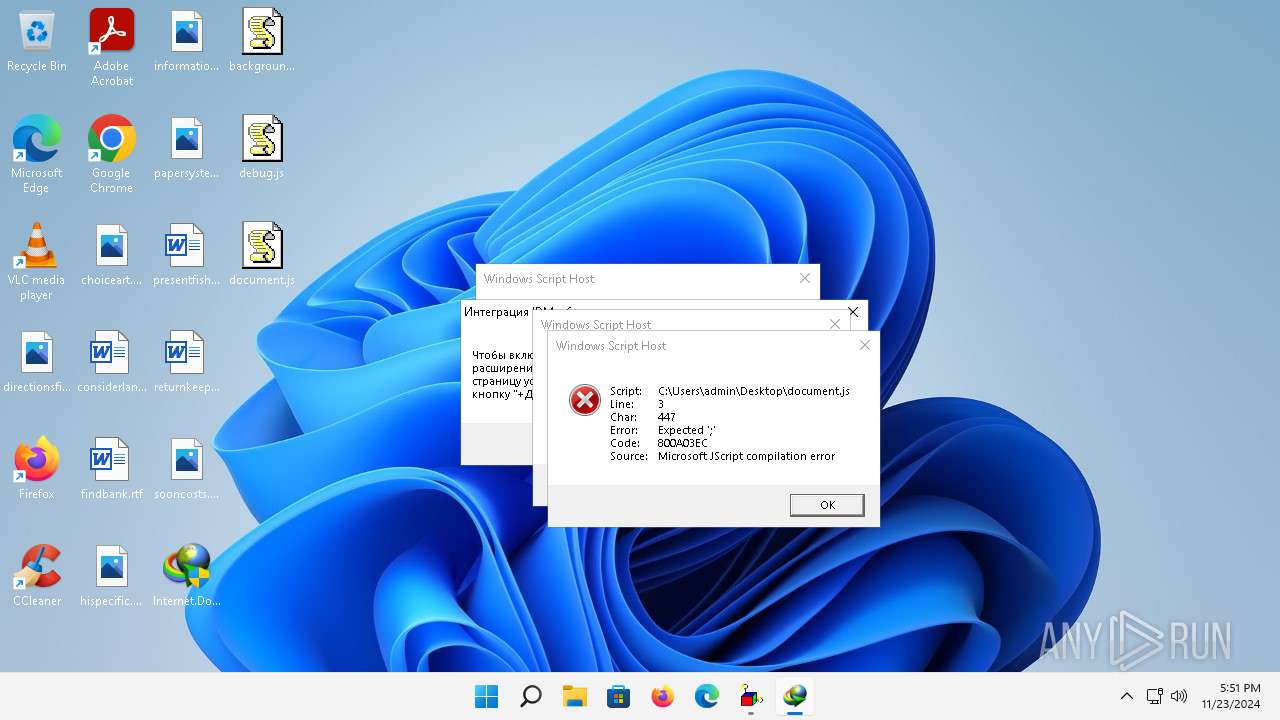Select the backgroun... script file icon
The image size is (1280, 720).
point(262,41)
